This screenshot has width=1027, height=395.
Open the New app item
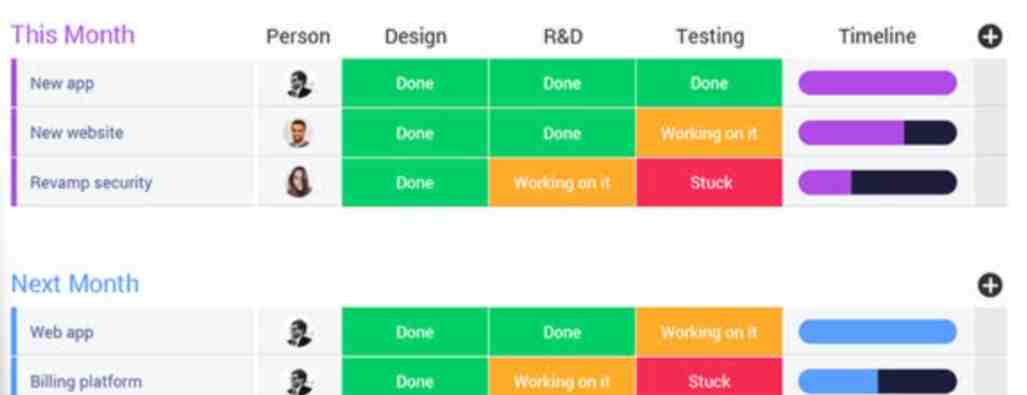[62, 84]
